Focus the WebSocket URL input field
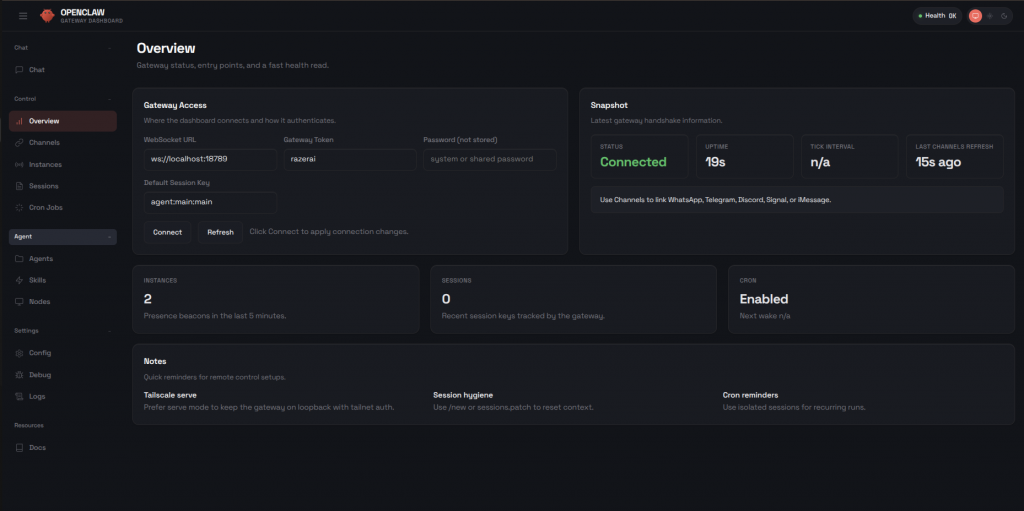The width and height of the screenshot is (1024, 511). click(210, 159)
